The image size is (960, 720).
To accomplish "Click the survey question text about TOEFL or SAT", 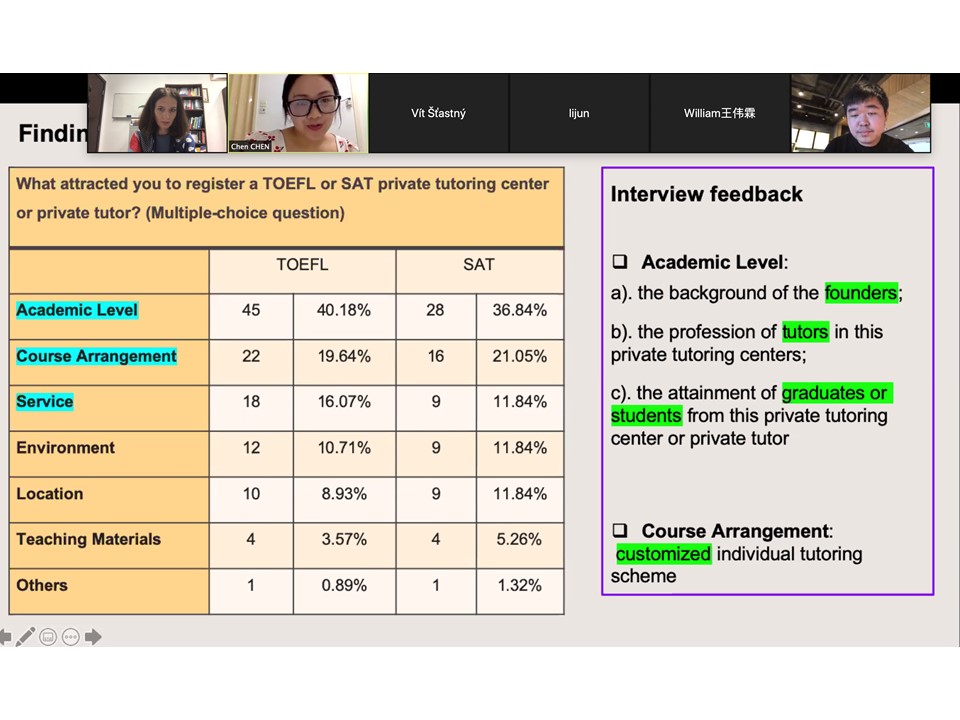I will 282,198.
